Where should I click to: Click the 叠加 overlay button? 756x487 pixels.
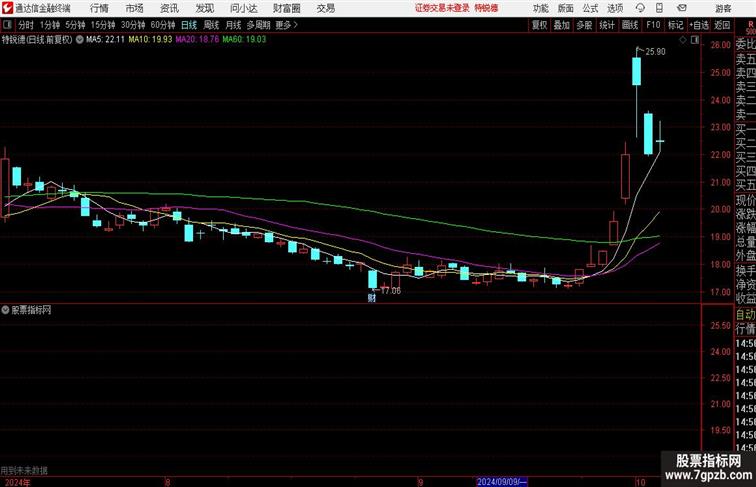point(562,25)
